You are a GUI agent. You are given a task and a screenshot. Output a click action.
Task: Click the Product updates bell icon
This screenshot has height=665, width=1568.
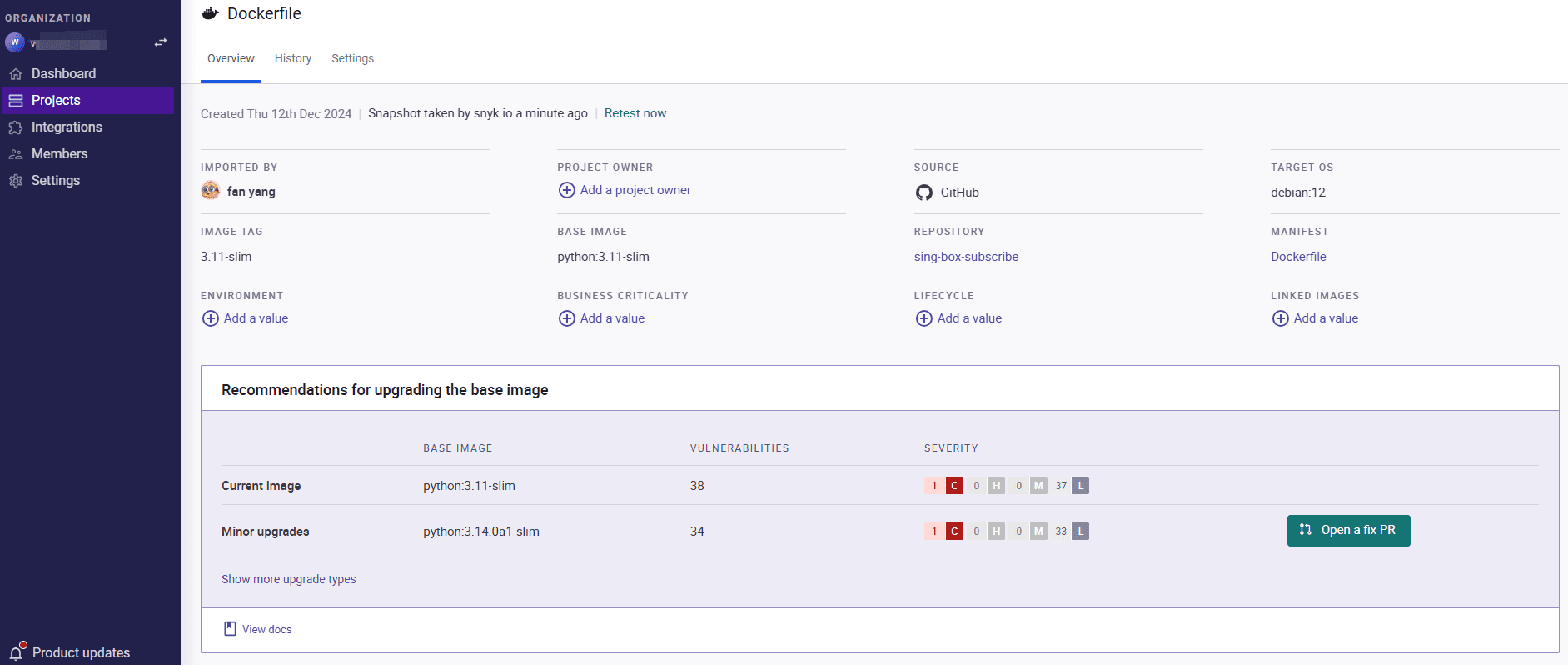pyautogui.click(x=17, y=652)
